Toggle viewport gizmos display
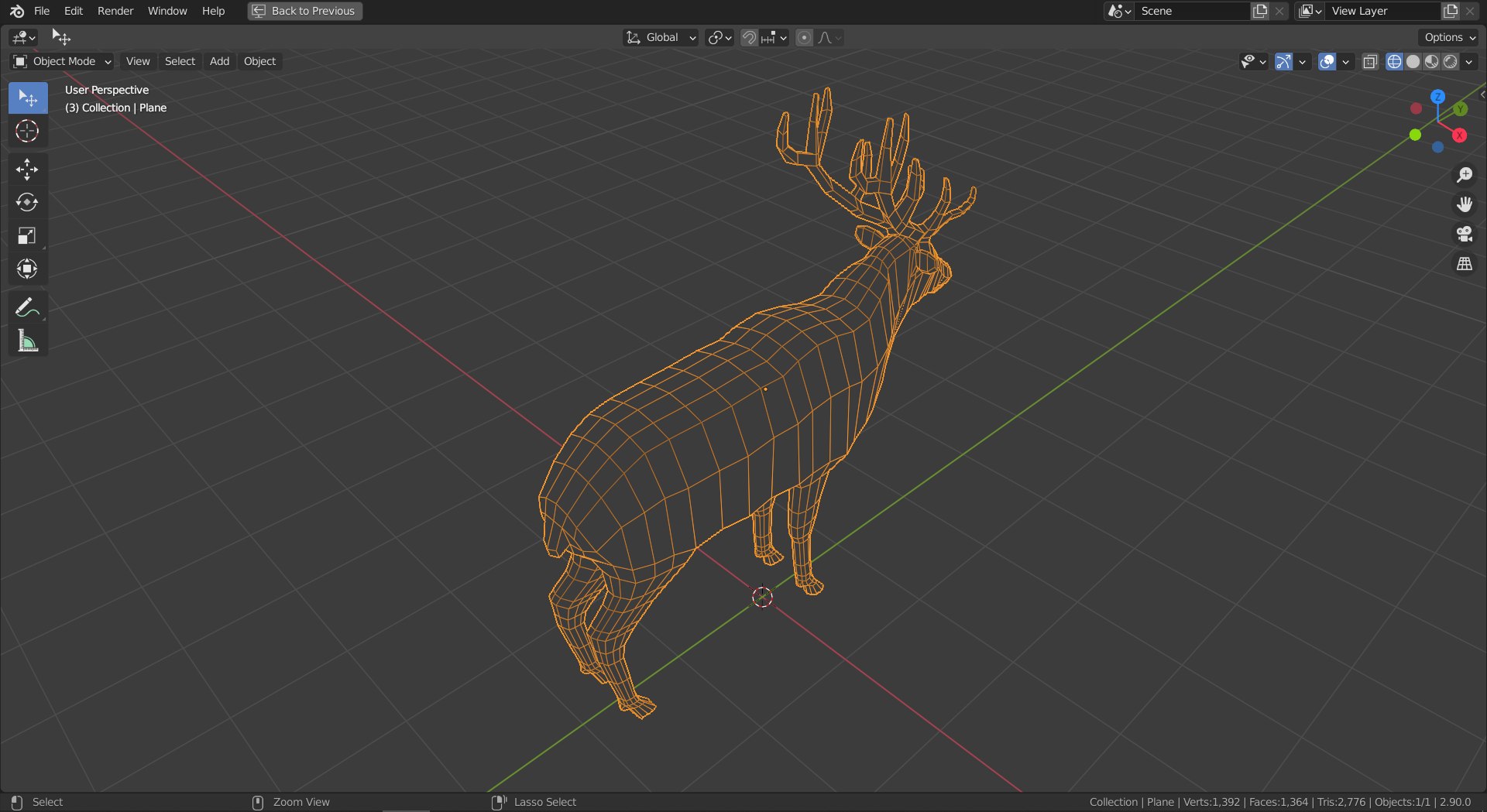 point(1283,61)
